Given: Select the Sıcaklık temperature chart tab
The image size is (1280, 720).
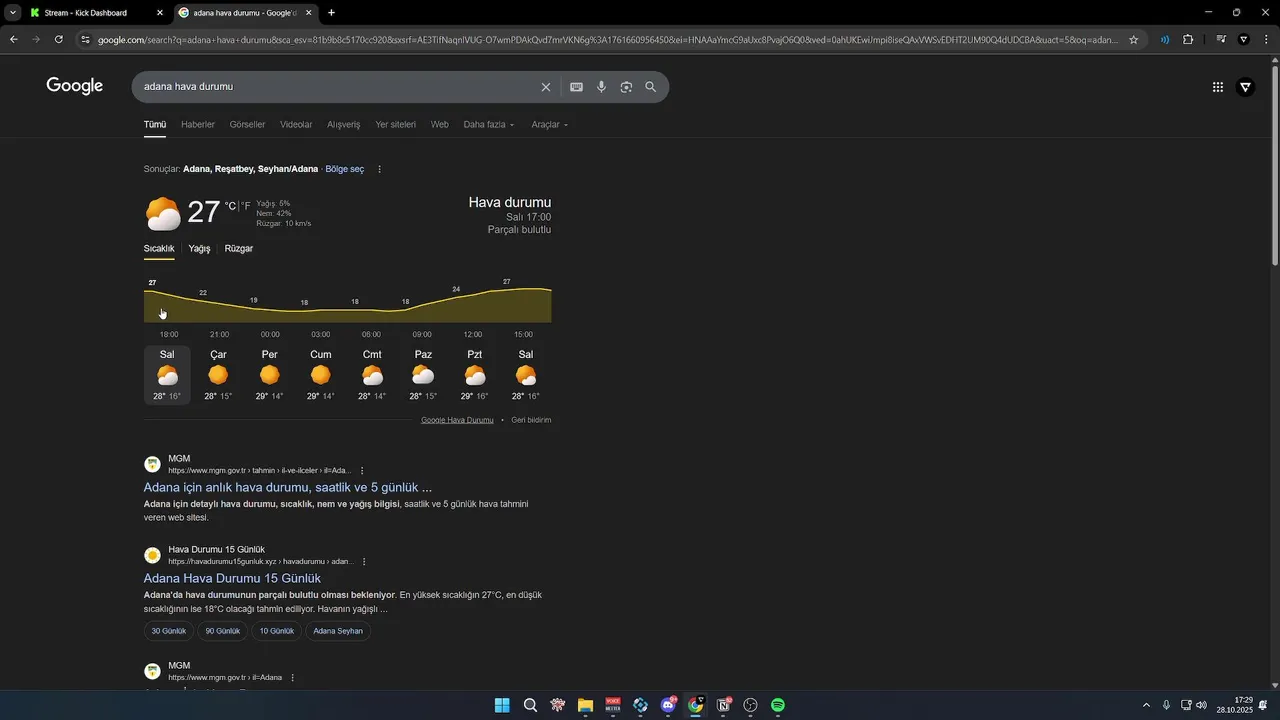Looking at the screenshot, I should tap(159, 249).
